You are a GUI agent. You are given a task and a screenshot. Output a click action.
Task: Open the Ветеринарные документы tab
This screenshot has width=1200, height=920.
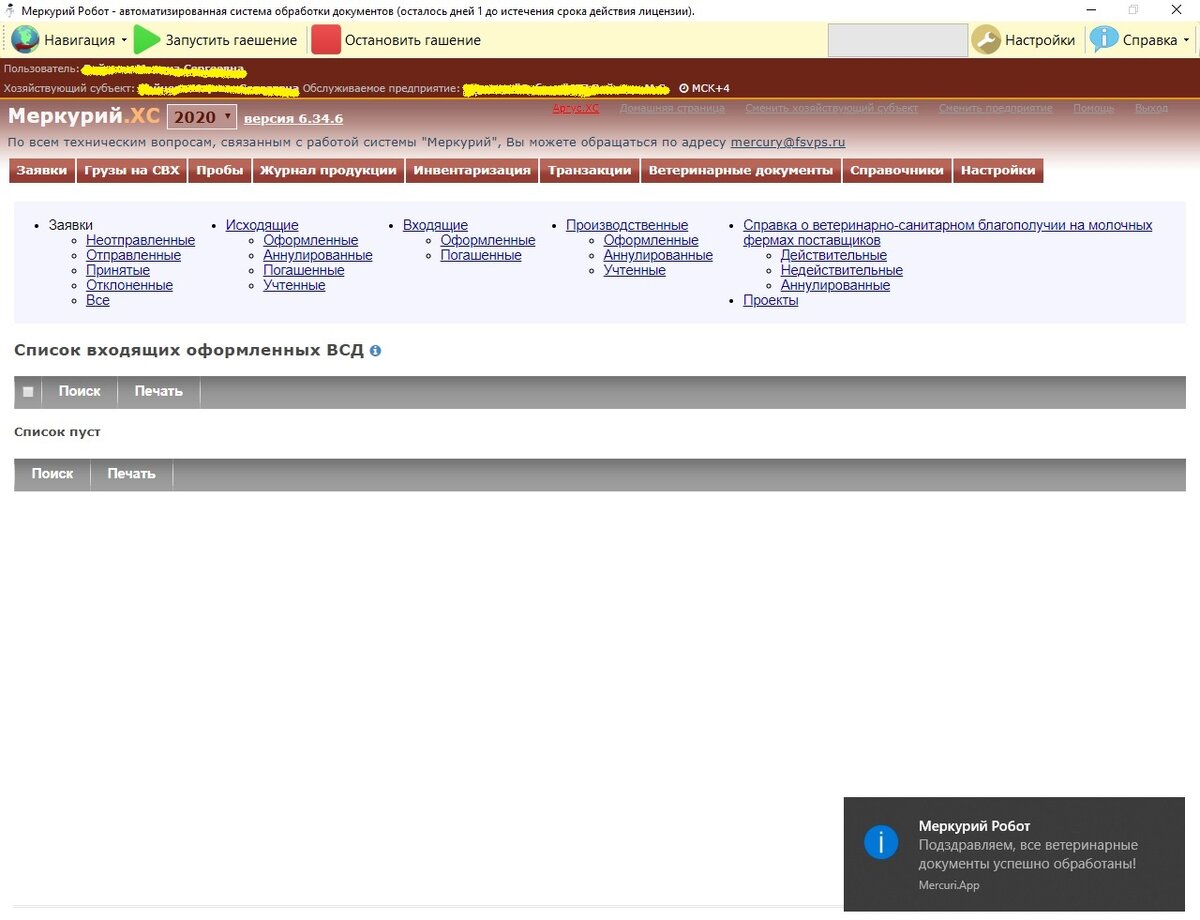741,171
